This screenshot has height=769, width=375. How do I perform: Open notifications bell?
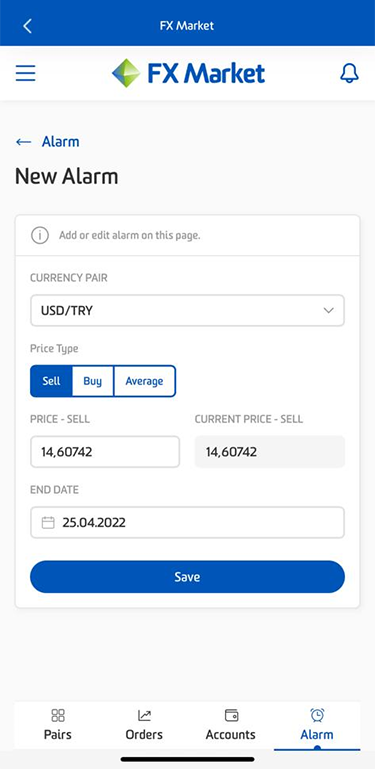coord(350,73)
